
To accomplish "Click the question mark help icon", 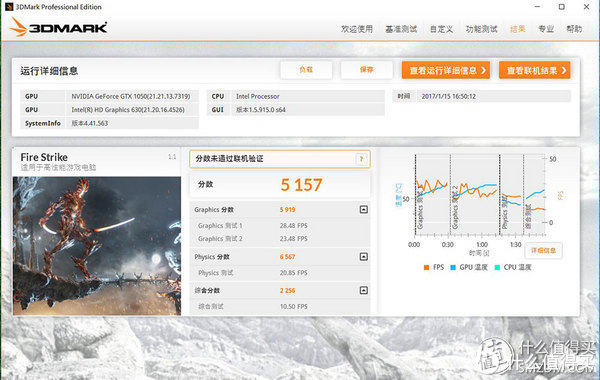I will (361, 159).
